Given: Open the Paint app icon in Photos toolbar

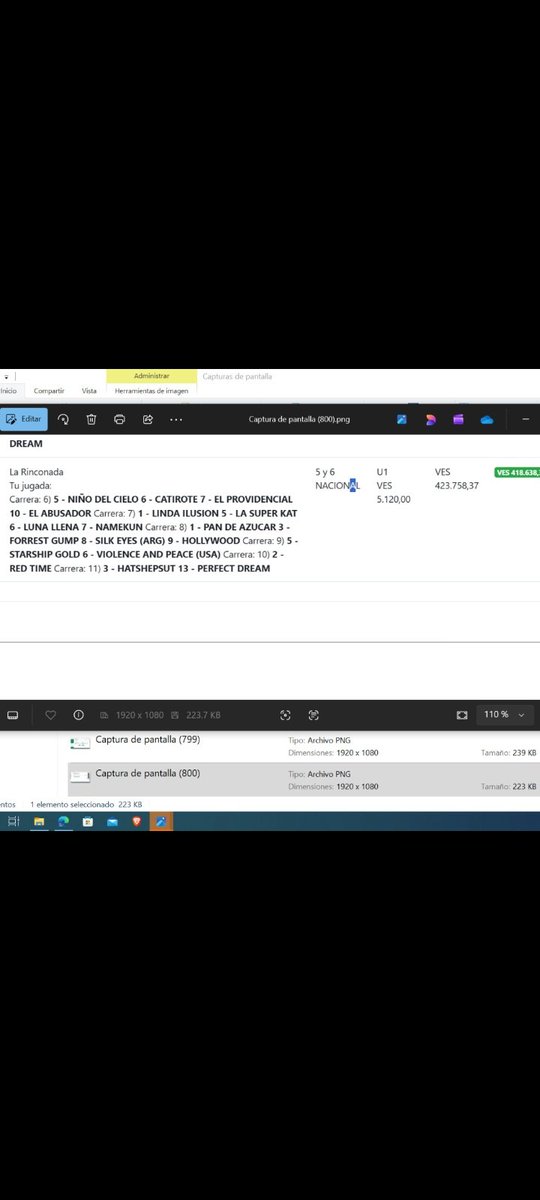Looking at the screenshot, I should tap(401, 419).
